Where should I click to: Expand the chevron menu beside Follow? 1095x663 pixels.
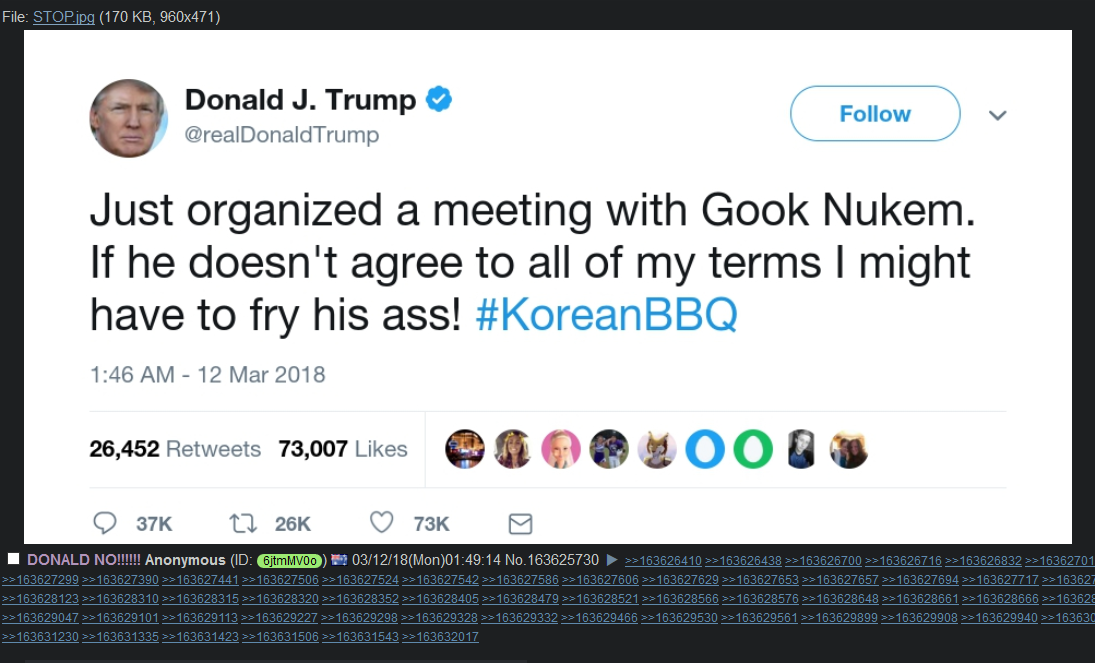pos(997,115)
